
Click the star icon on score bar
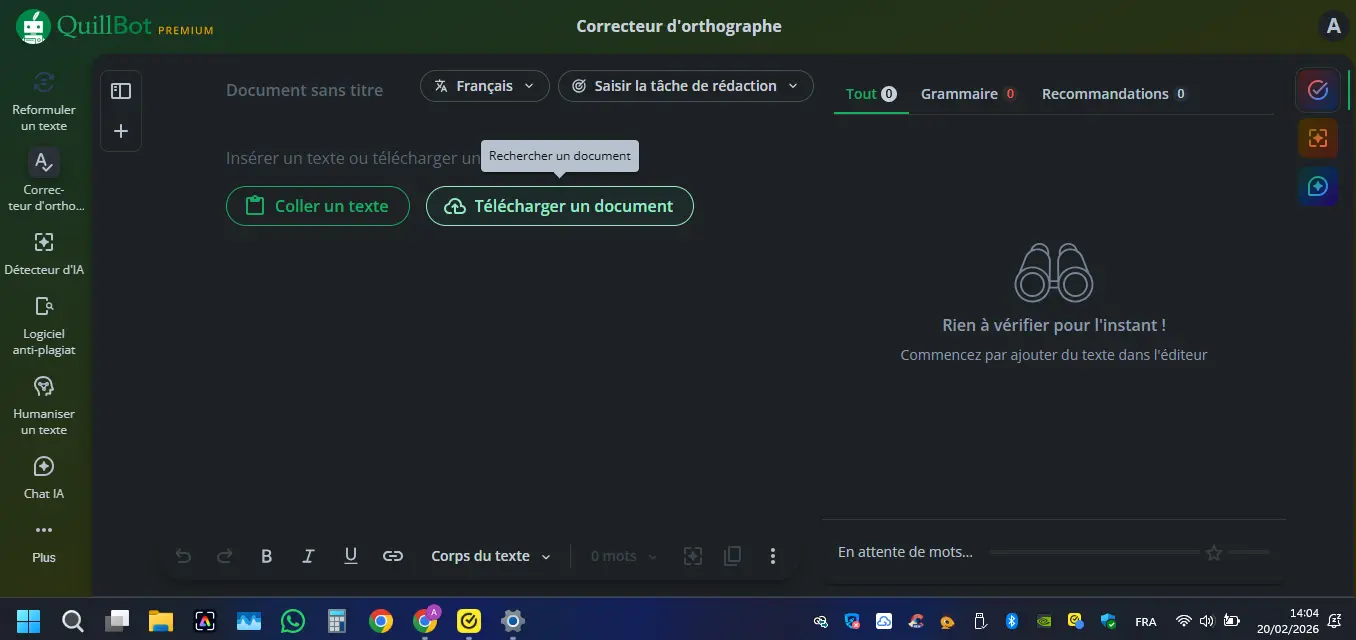[x=1214, y=552]
